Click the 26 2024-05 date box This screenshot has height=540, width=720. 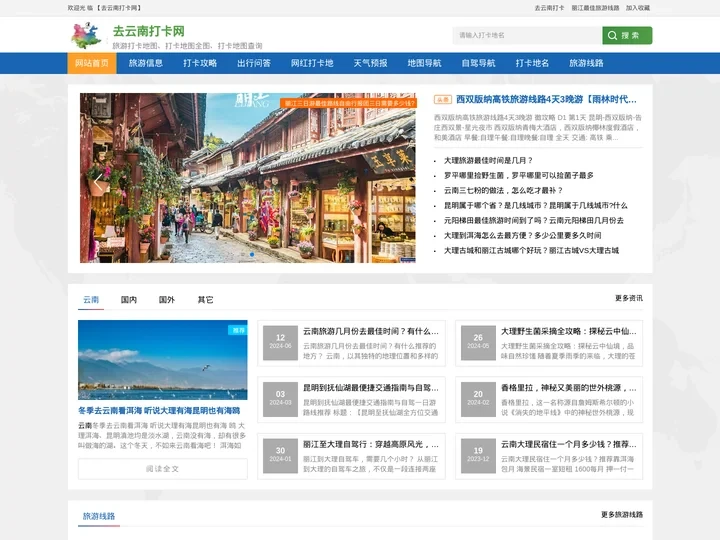[x=478, y=343]
